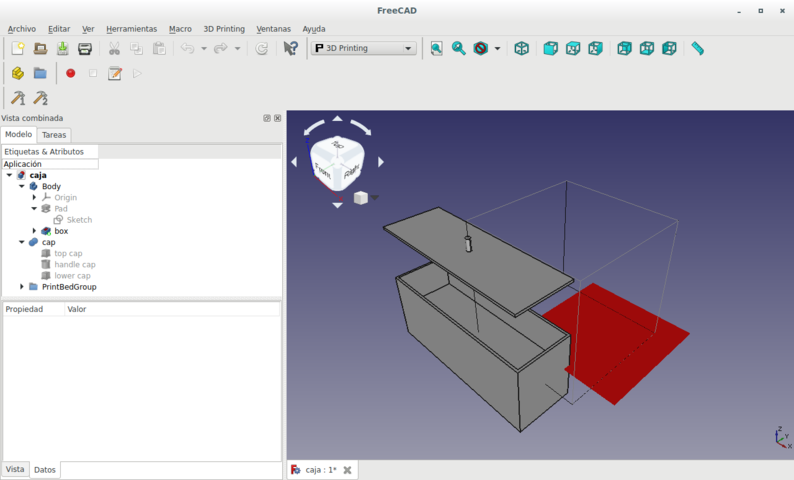Click the Refresh recompute icon
This screenshot has width=794, height=480.
tap(261, 48)
